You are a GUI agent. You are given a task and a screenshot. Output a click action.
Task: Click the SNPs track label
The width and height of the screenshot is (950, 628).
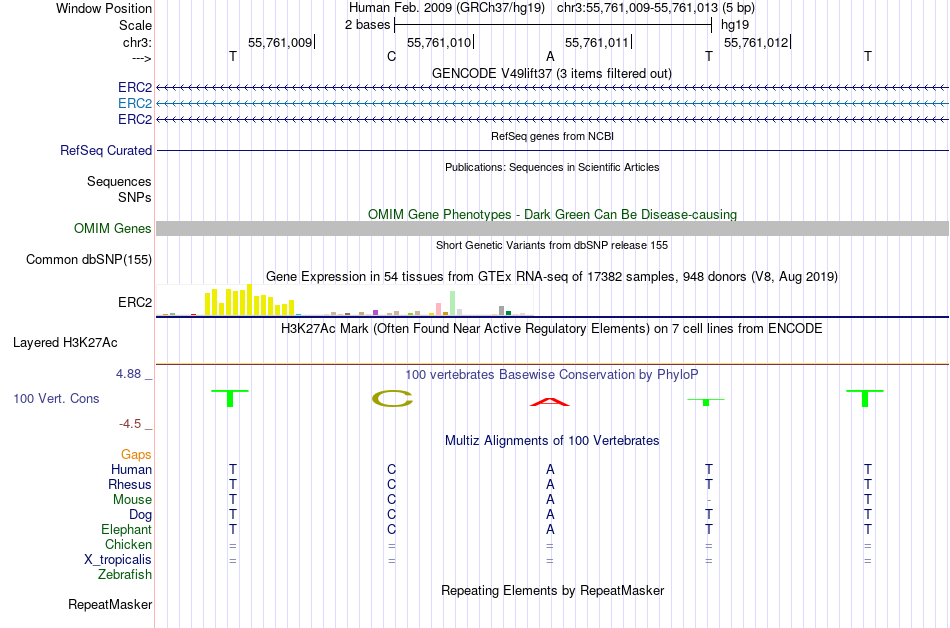[x=135, y=197]
